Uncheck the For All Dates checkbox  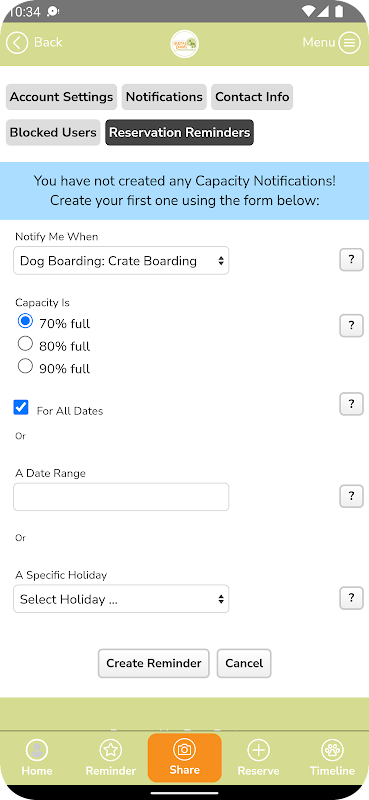[21, 407]
